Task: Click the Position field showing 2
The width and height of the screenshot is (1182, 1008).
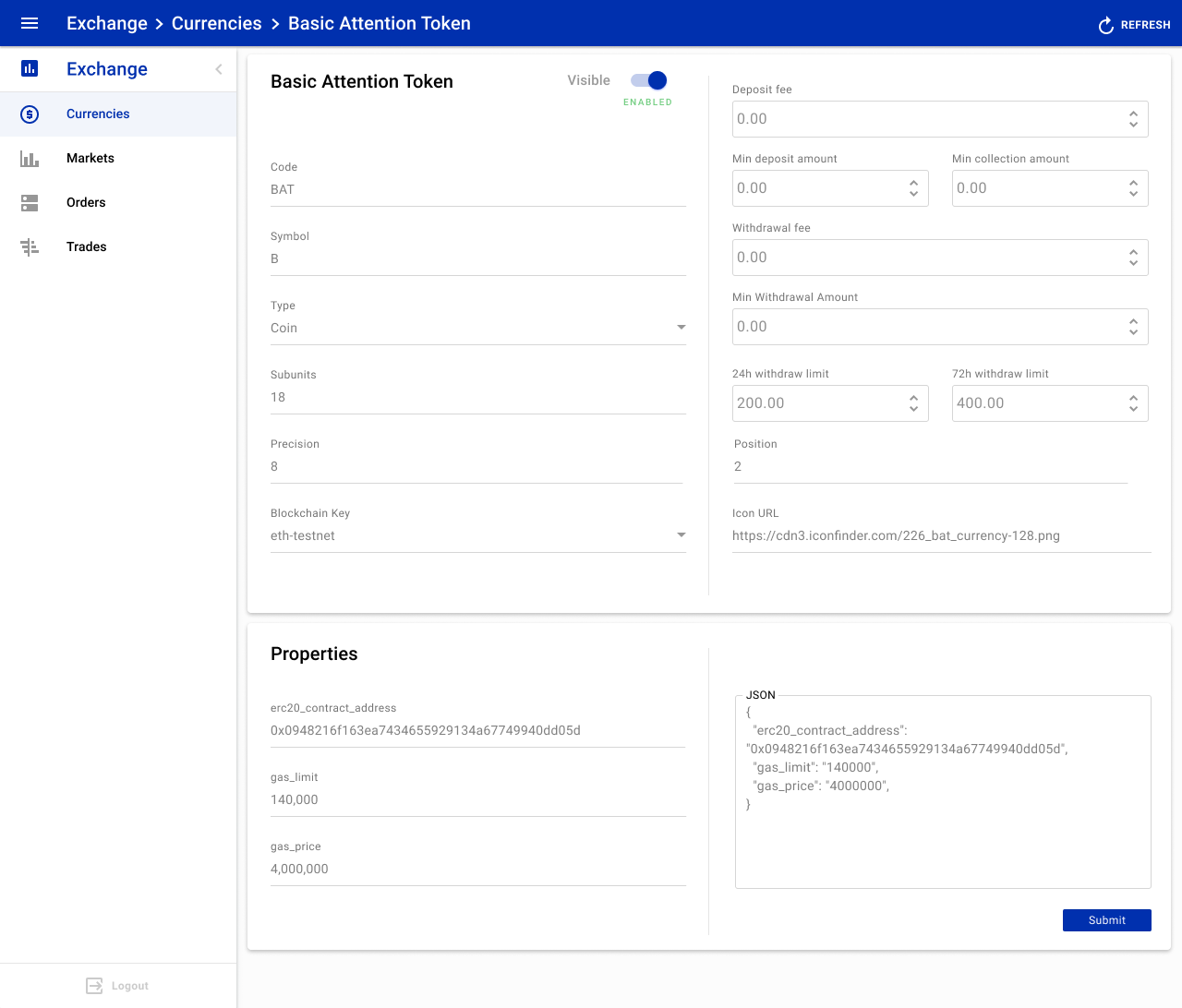Action: (931, 467)
